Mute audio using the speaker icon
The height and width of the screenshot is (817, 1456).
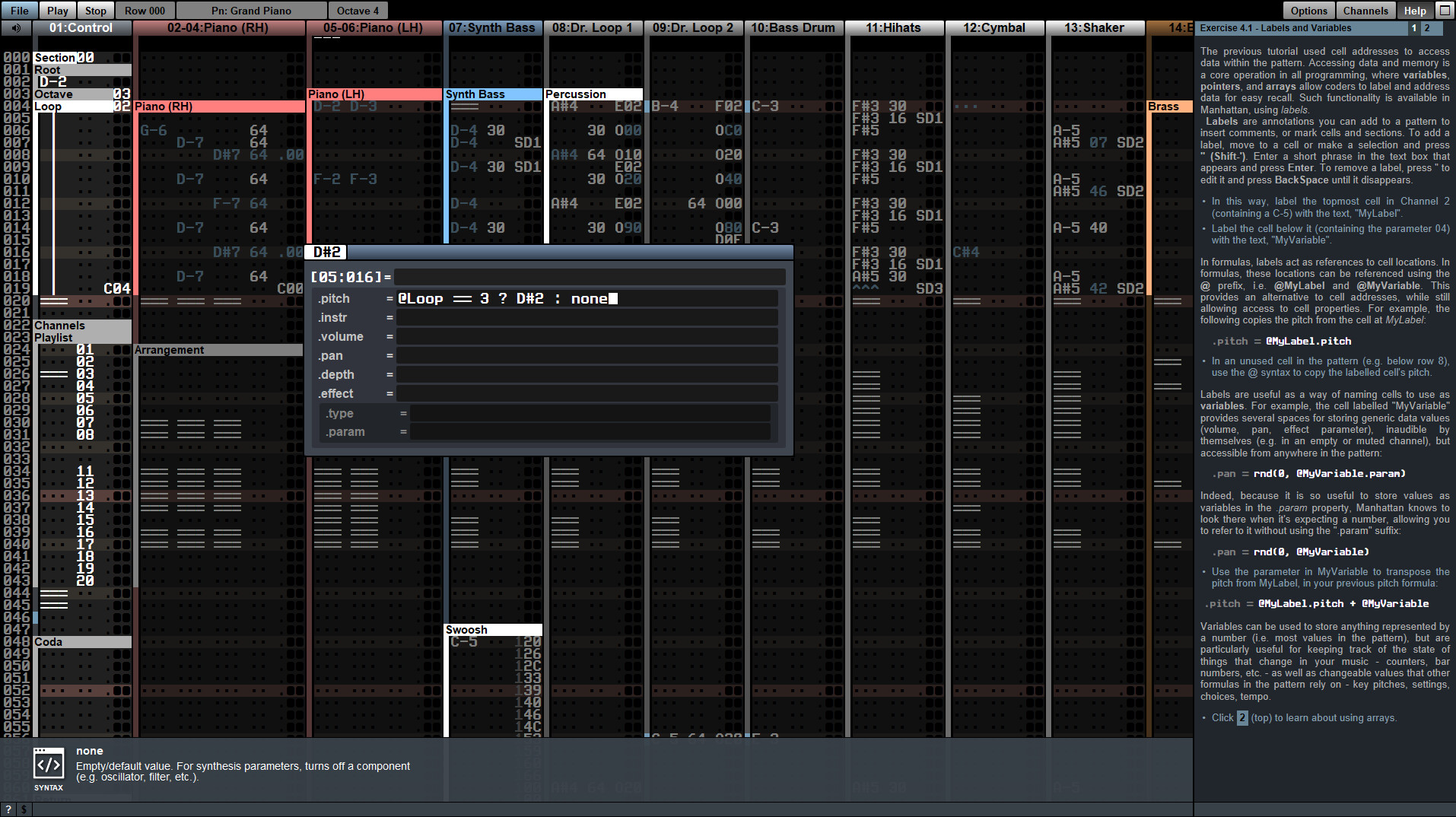[x=17, y=27]
